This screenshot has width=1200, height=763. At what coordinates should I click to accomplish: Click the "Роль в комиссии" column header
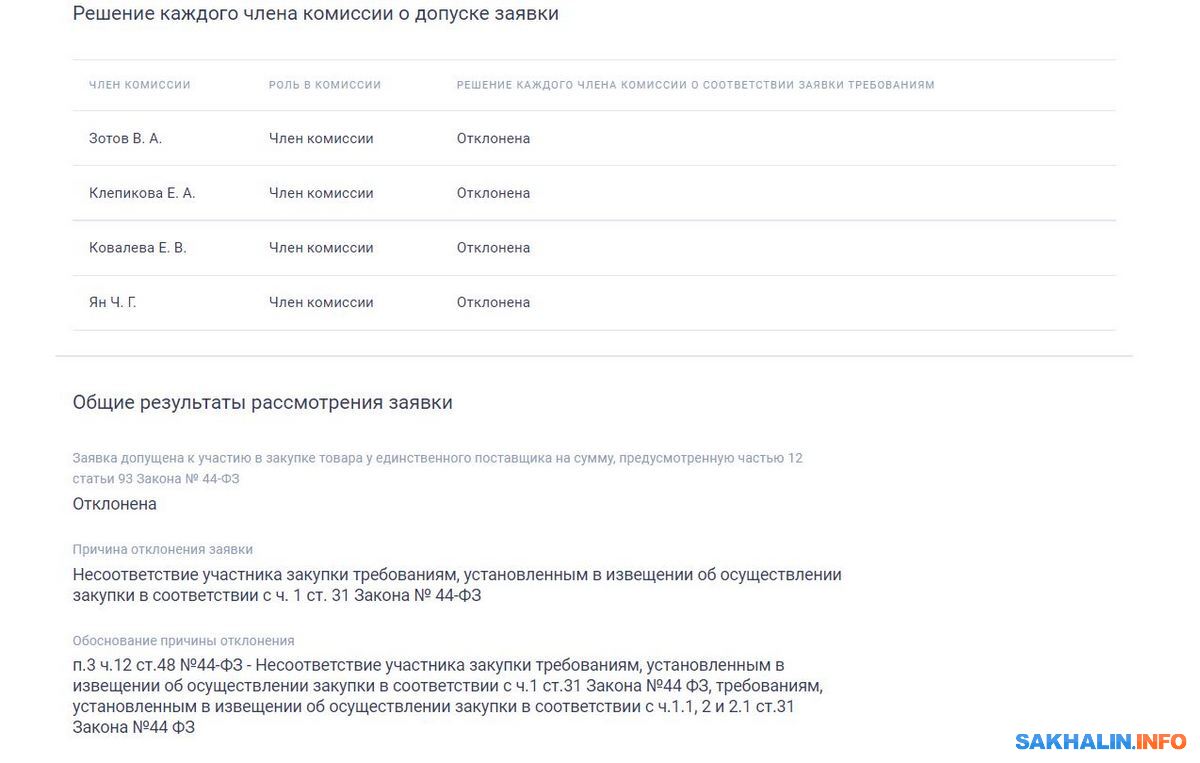[x=325, y=85]
